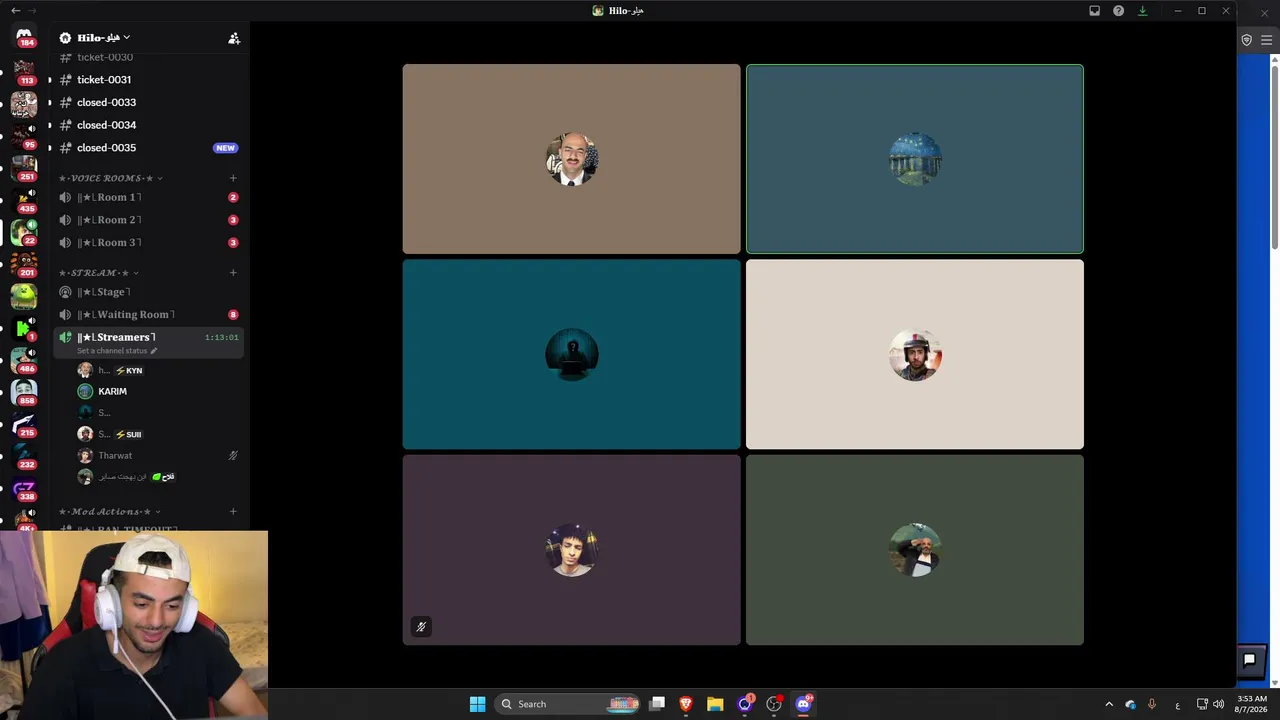Open server with 232 unread badge
The image size is (1280, 720).
[24, 456]
